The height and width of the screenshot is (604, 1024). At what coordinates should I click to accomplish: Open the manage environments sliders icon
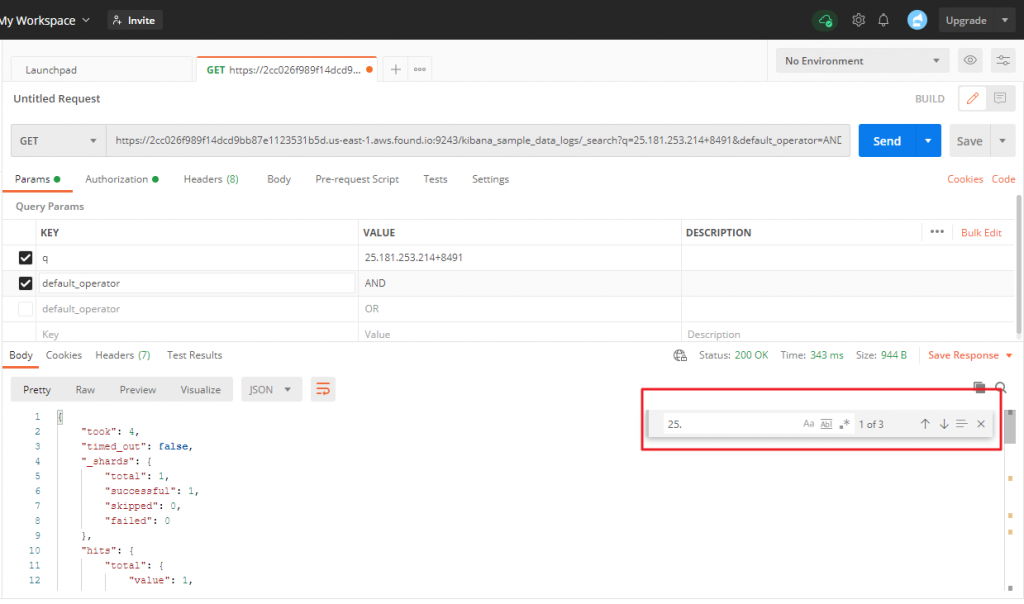click(x=1003, y=61)
